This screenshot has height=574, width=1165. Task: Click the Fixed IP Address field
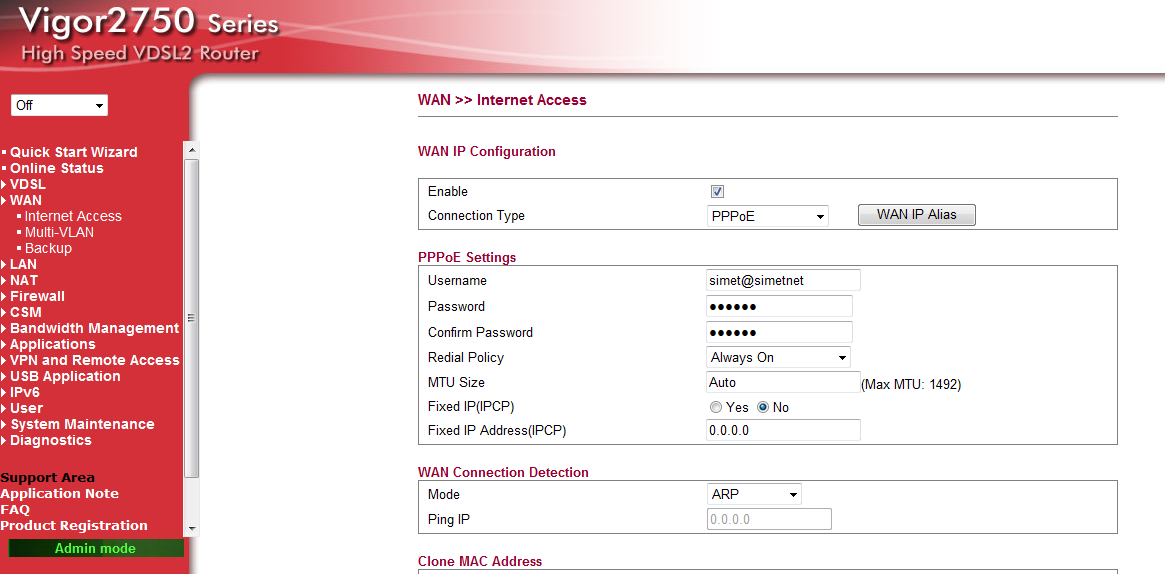pos(783,430)
